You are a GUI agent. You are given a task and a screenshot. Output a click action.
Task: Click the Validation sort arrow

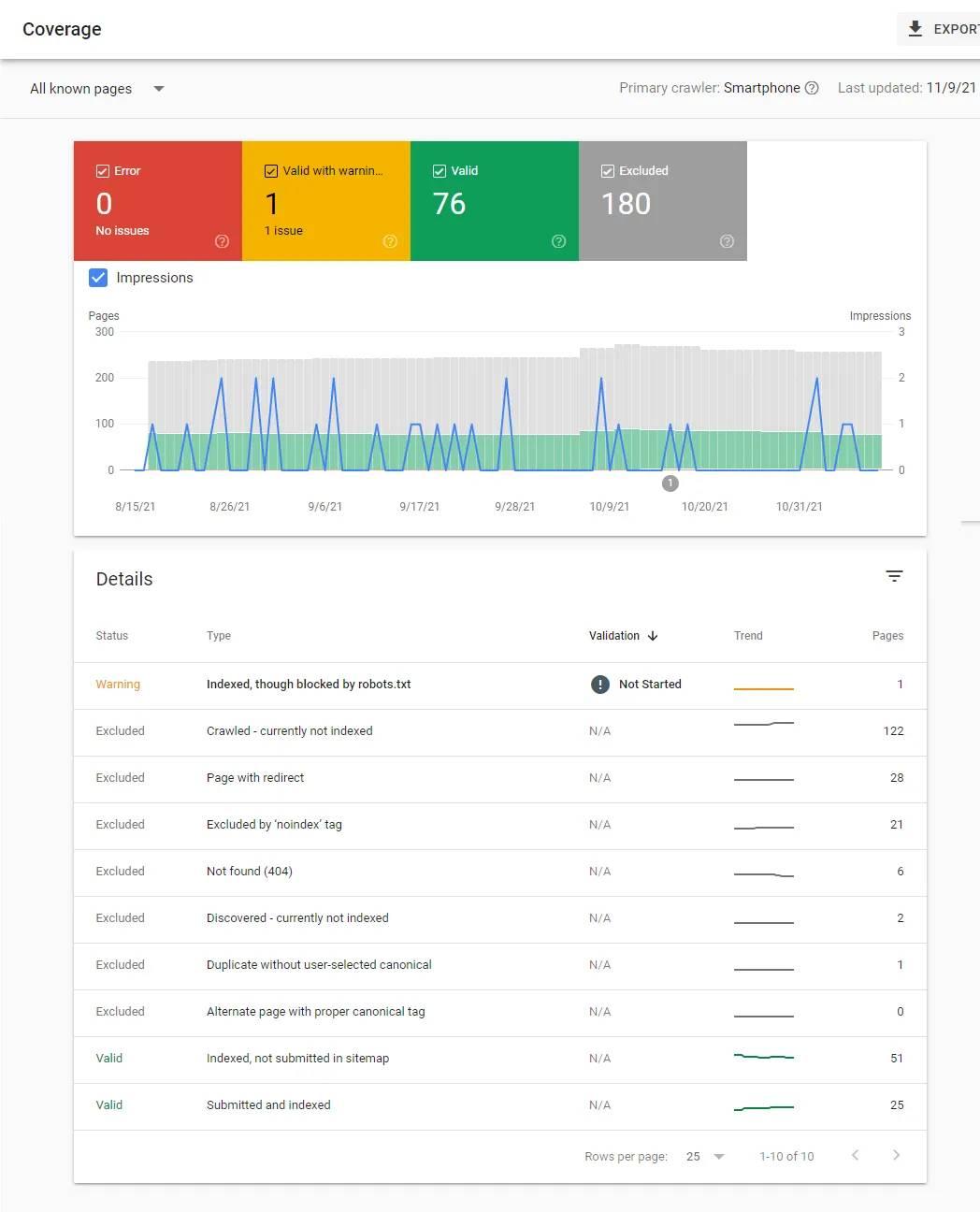[x=653, y=636]
